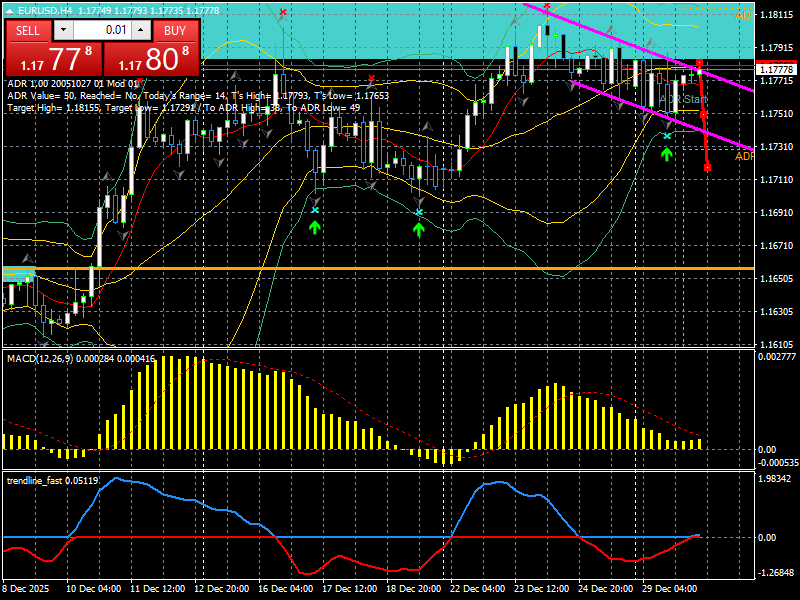This screenshot has height=600, width=800.
Task: Click trendline scale value 1.98342
Action: pos(774,479)
